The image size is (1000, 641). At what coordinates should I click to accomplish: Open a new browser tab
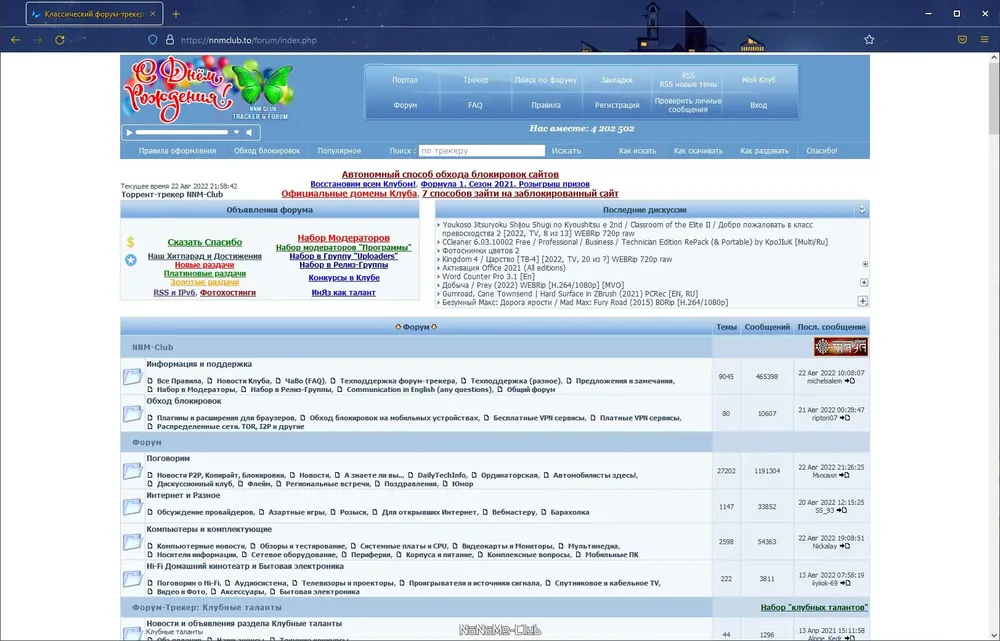pos(176,13)
